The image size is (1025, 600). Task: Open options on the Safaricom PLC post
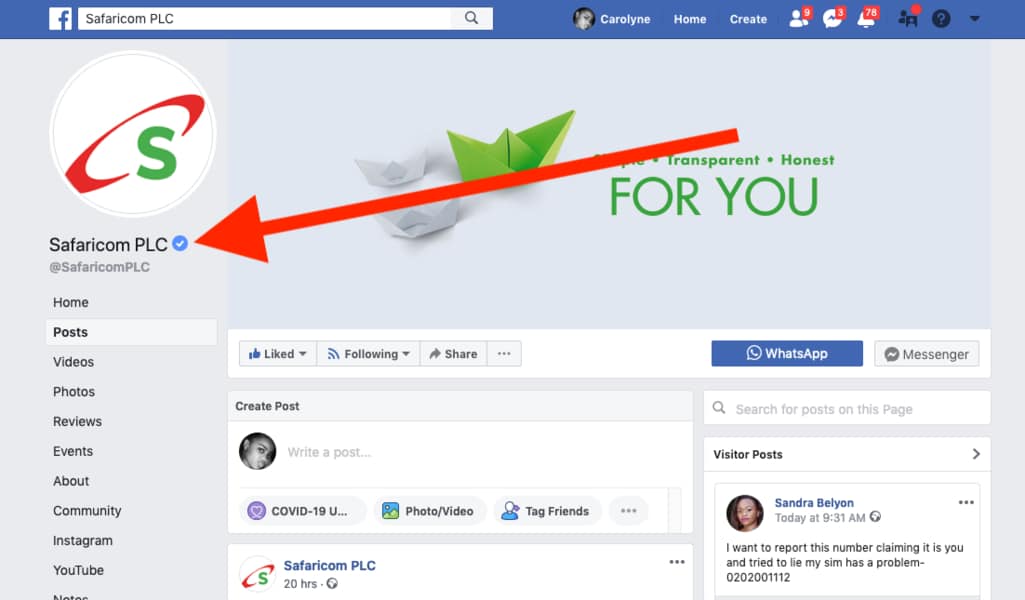677,561
